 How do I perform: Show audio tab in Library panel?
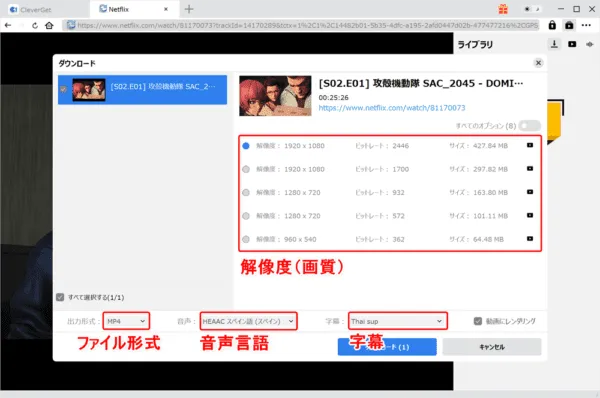coord(589,44)
